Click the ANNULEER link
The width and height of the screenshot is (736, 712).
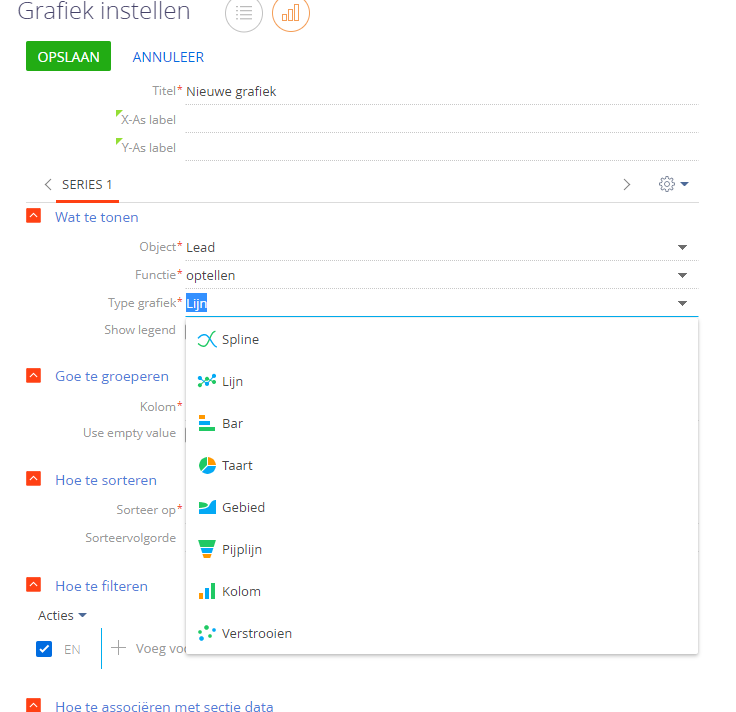[x=168, y=57]
